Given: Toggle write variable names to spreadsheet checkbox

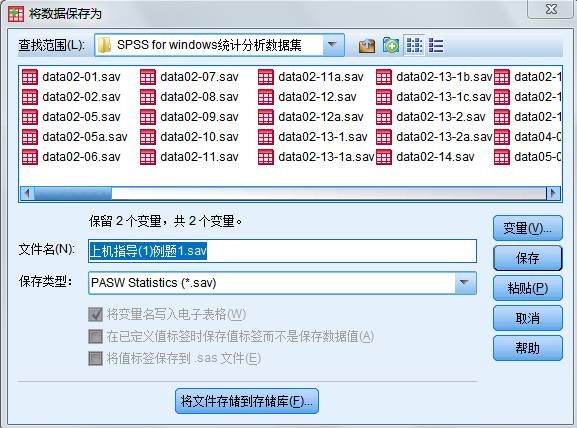Looking at the screenshot, I should pyautogui.click(x=95, y=315).
